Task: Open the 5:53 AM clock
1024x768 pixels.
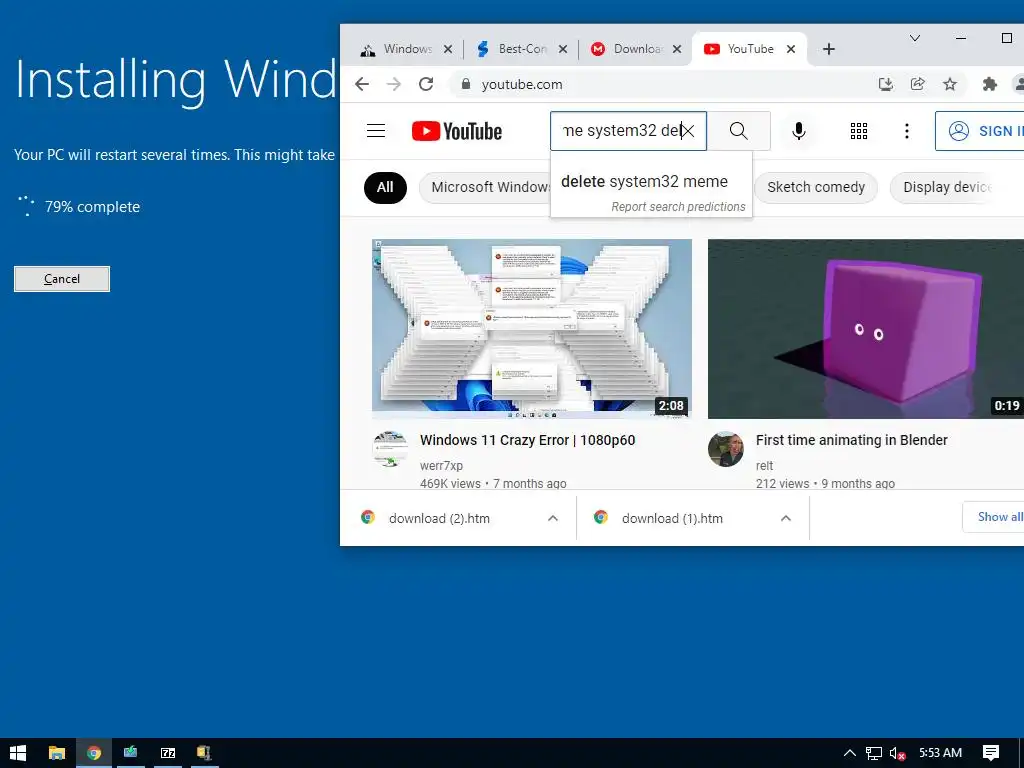Action: (940, 753)
